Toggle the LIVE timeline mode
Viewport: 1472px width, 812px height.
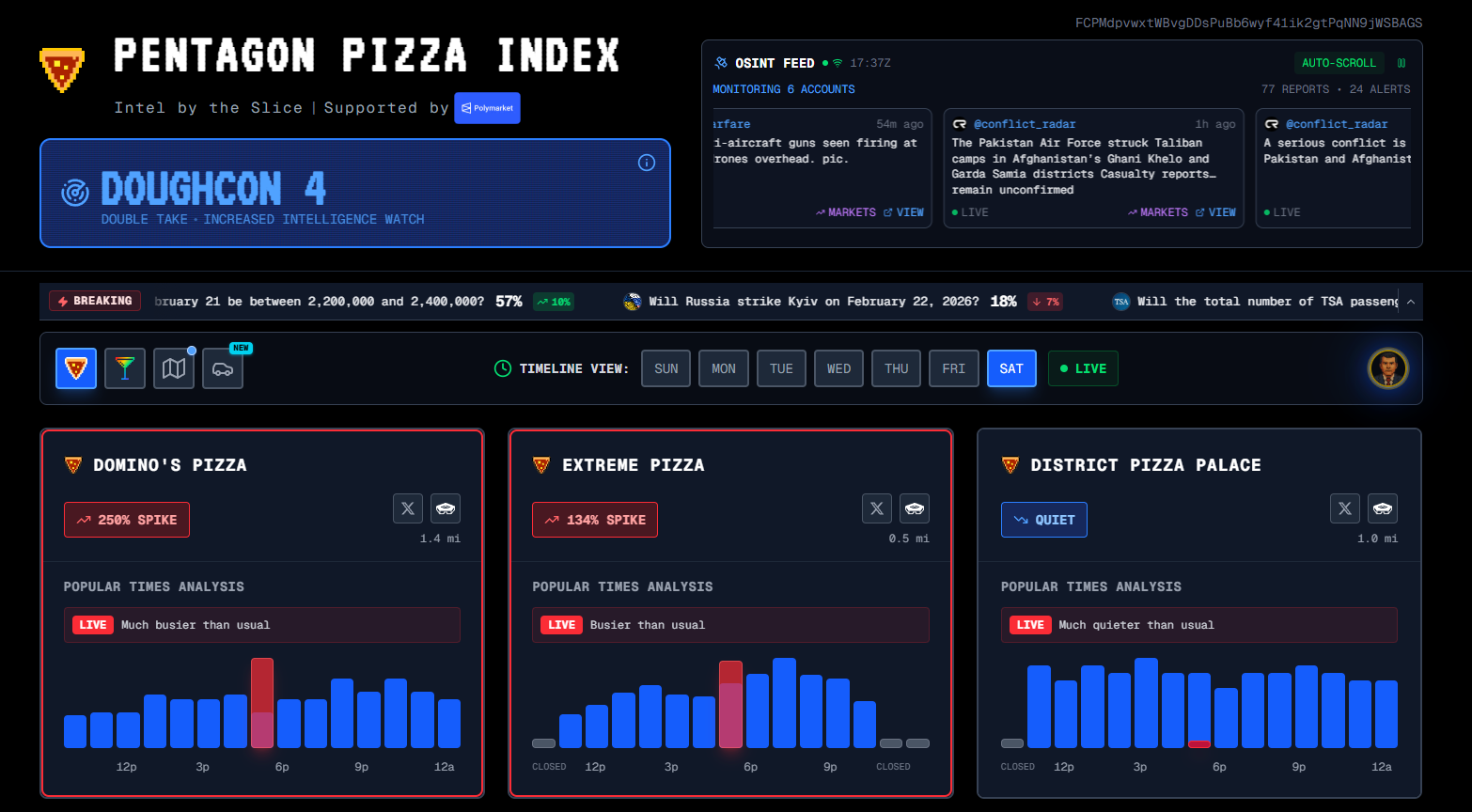[x=1083, y=368]
